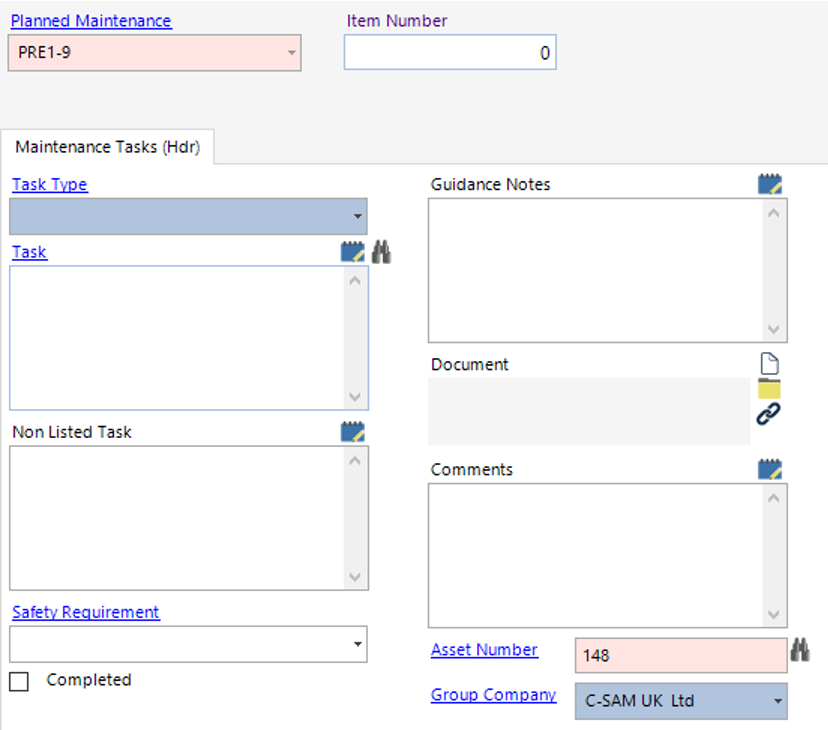Follow the Group Company link
The width and height of the screenshot is (828, 730).
pos(493,694)
